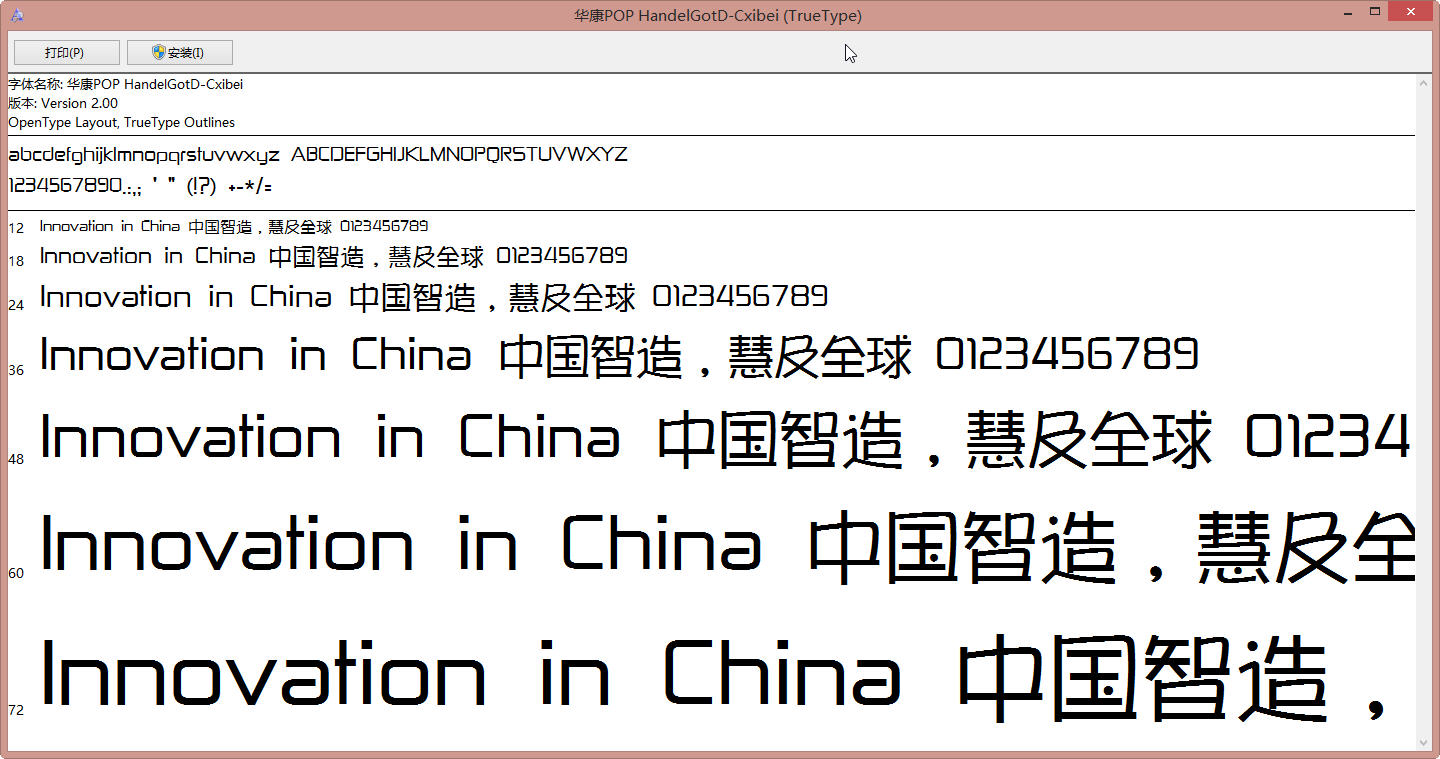The width and height of the screenshot is (1440, 759).
Task: Click the vertical scrollbar up arrow
Action: pyautogui.click(x=1424, y=83)
